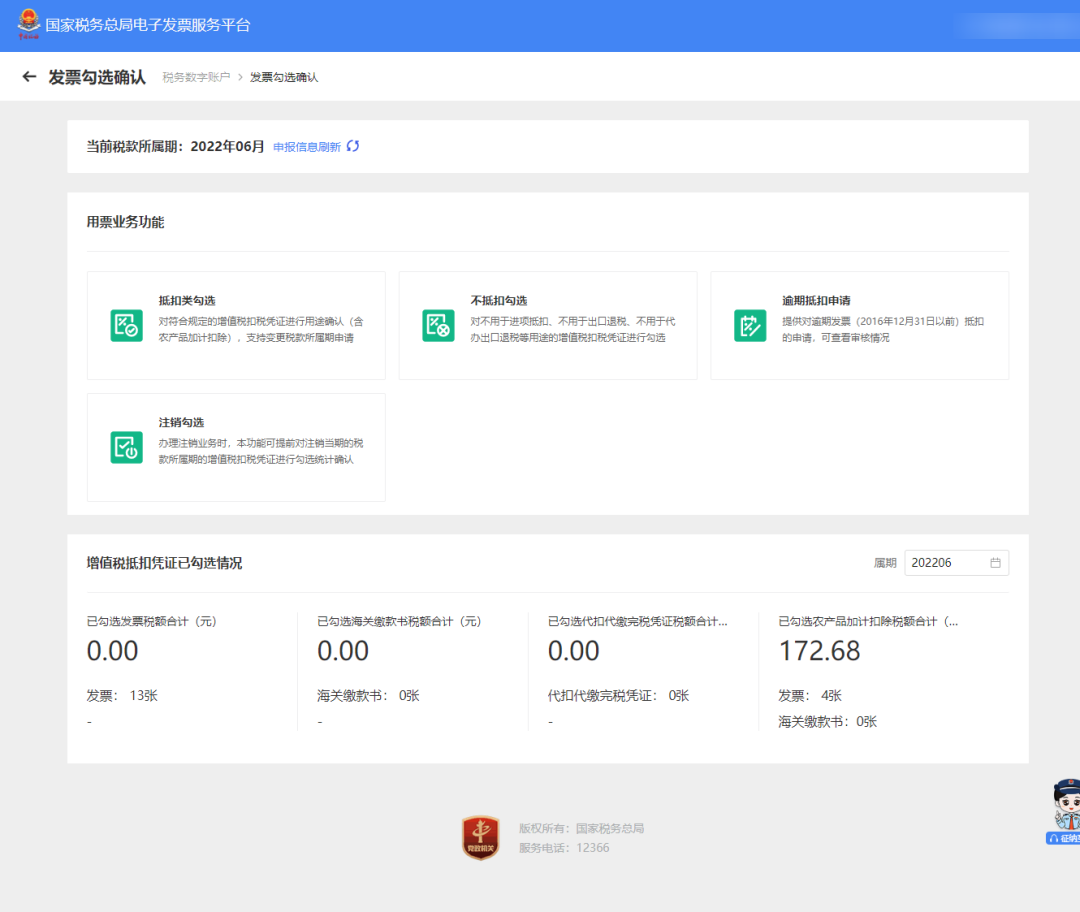Click the 不抵扣勾选 green icon
1080x912 pixels.
tap(438, 325)
